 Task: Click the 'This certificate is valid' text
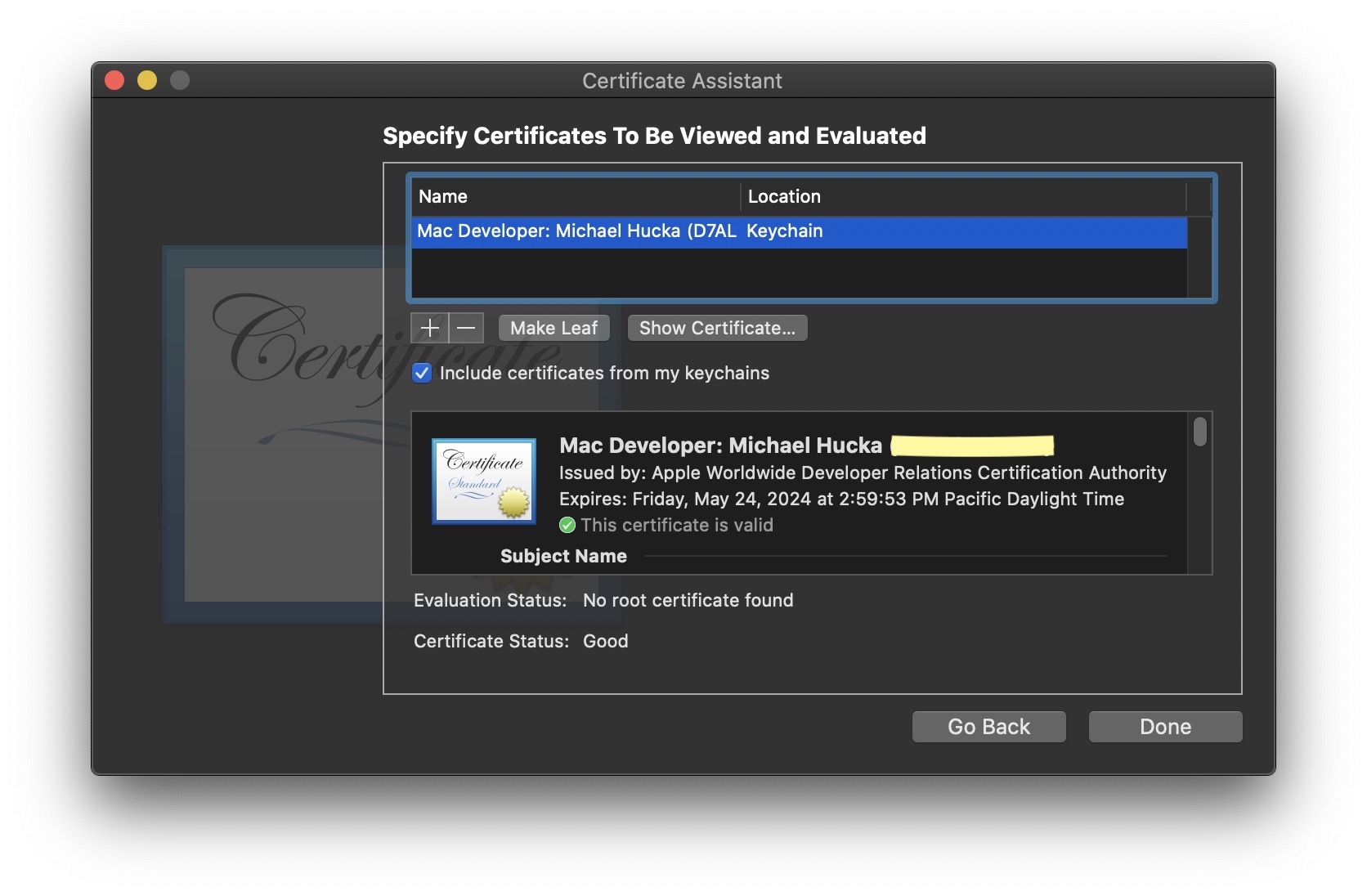(x=677, y=525)
